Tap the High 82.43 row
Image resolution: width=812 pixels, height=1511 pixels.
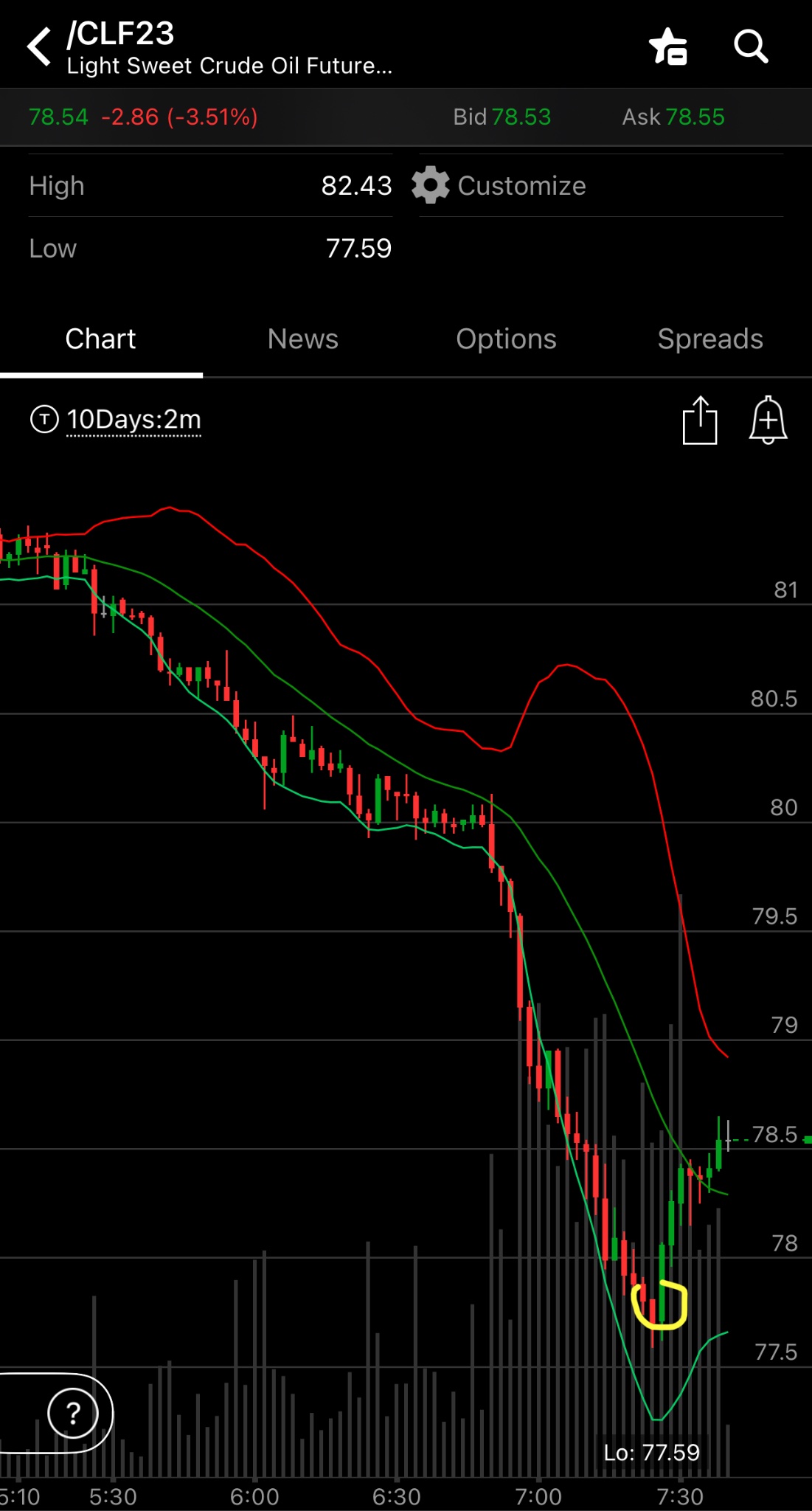(210, 186)
